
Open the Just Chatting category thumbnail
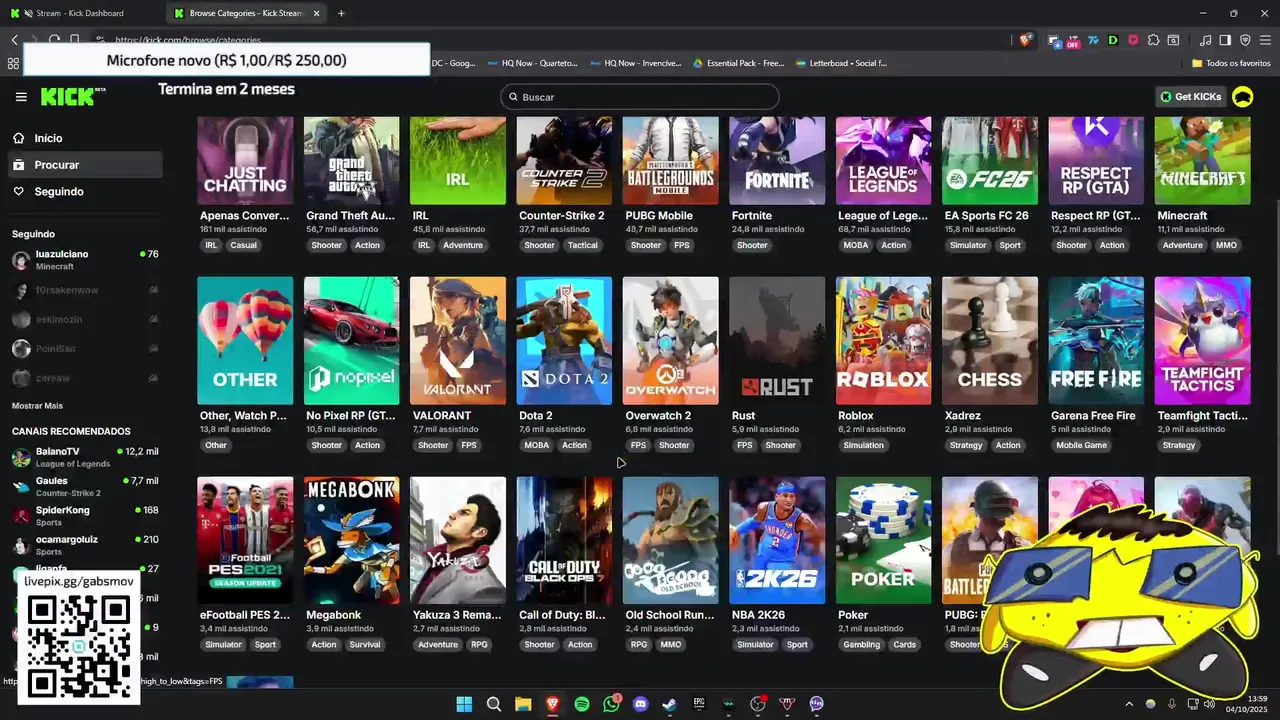click(x=245, y=160)
